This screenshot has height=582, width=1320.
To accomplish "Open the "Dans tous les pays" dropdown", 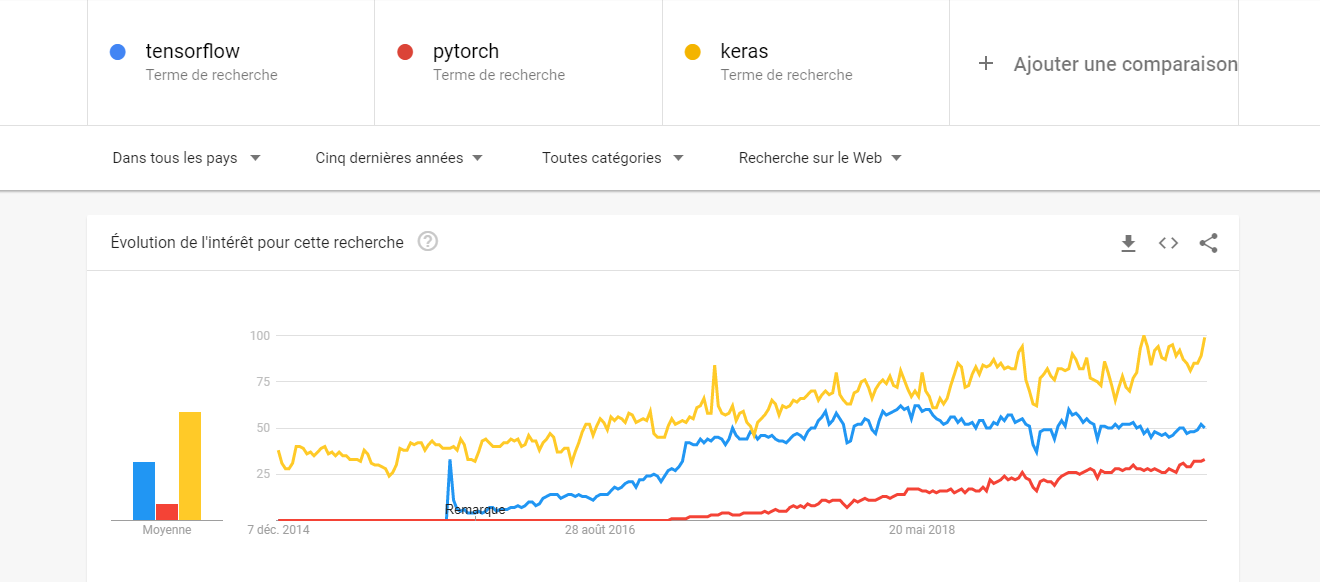I will 186,158.
